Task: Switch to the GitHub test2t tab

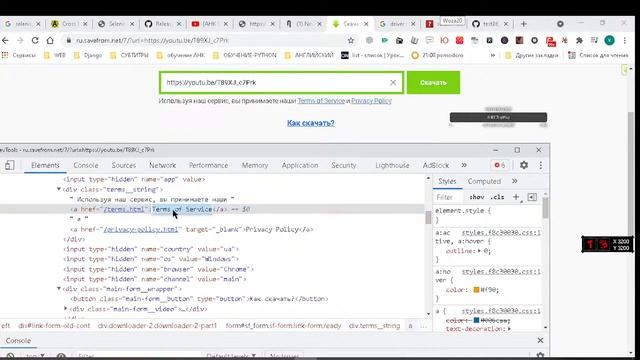Action: [x=491, y=24]
